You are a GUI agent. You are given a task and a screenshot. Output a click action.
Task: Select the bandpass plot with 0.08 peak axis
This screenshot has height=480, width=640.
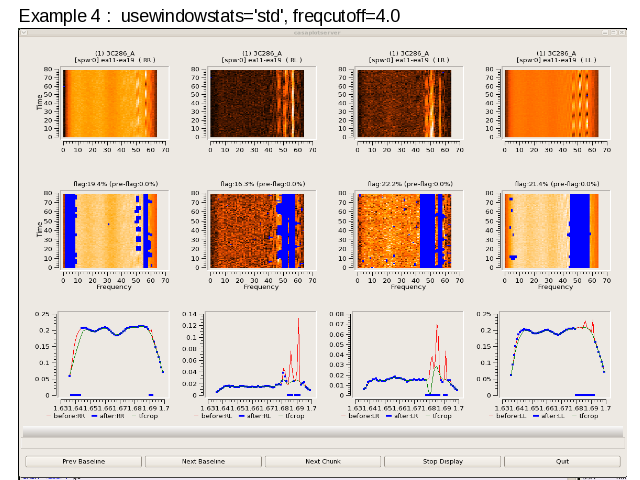[408, 354]
